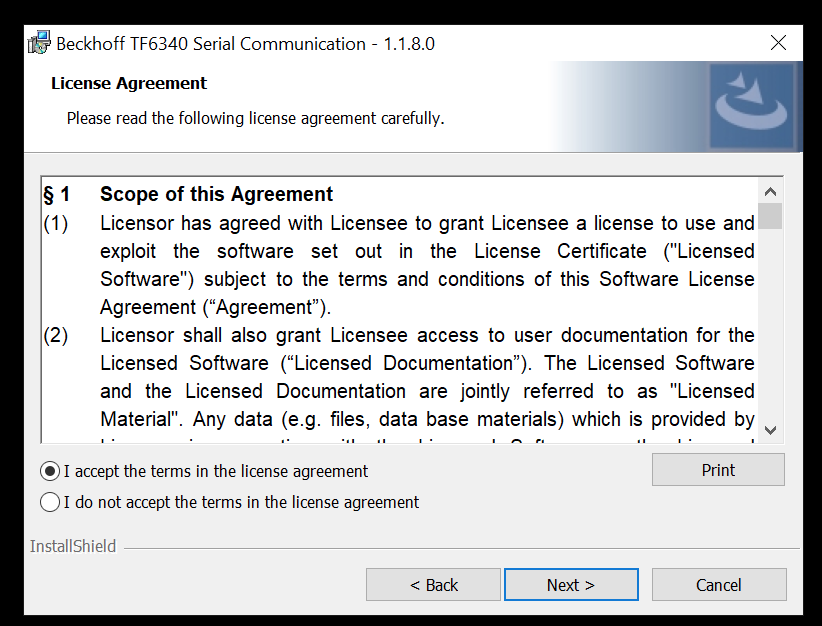Click the window title "Beckhoff TF6340 Serial Communication"

tap(211, 44)
